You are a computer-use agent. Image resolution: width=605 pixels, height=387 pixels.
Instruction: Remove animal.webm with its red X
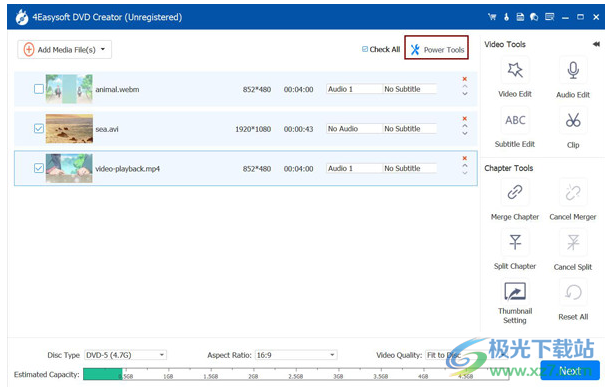pos(465,79)
